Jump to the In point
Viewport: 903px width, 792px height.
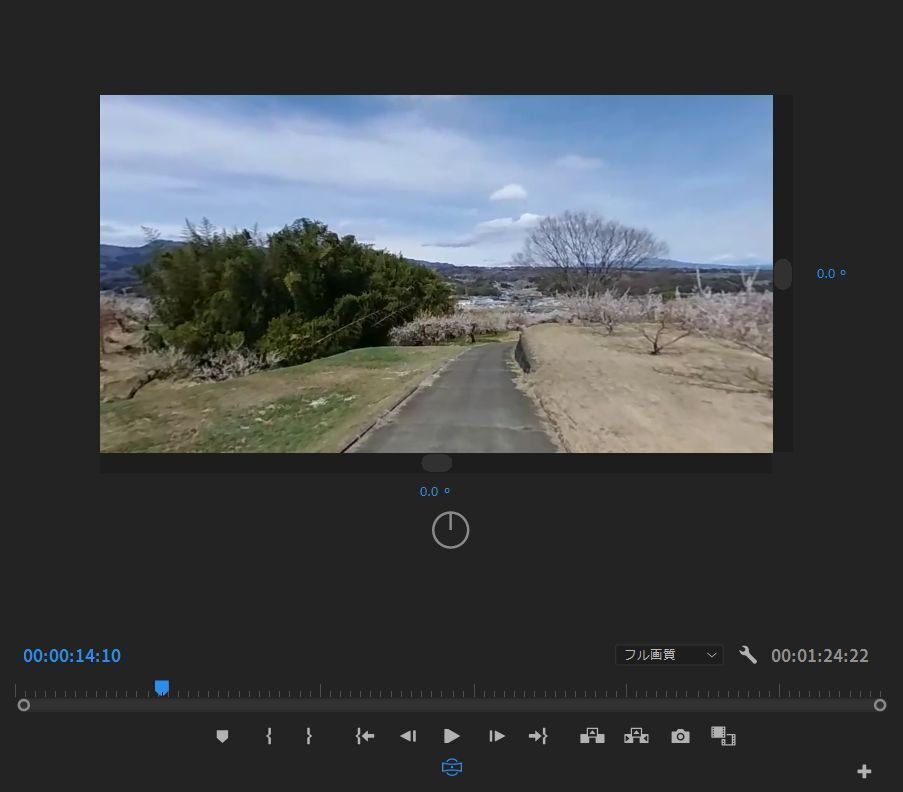(x=365, y=736)
